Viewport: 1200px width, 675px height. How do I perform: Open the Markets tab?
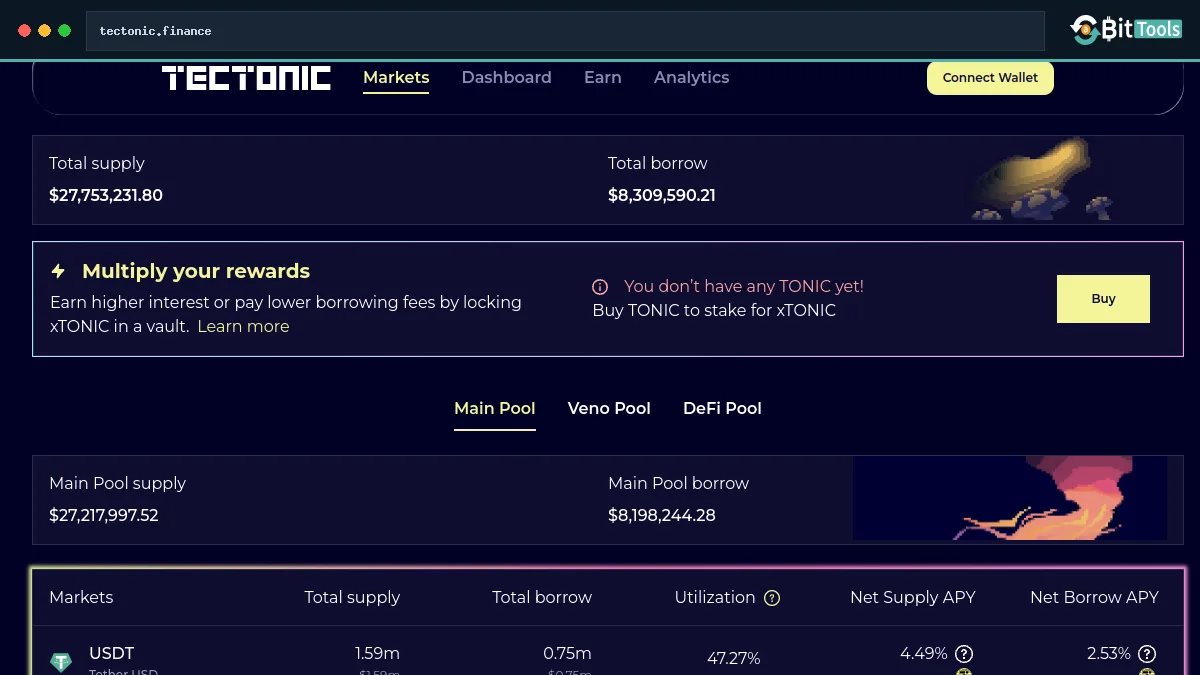[396, 77]
